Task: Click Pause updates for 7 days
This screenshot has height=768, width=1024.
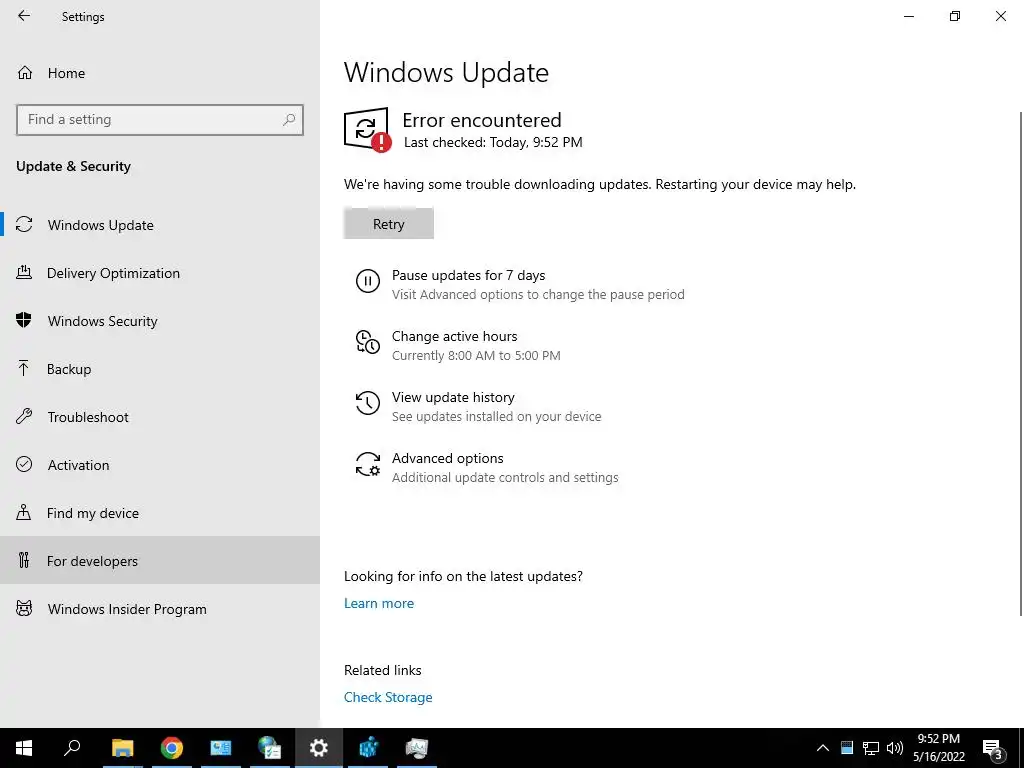Action: (520, 284)
